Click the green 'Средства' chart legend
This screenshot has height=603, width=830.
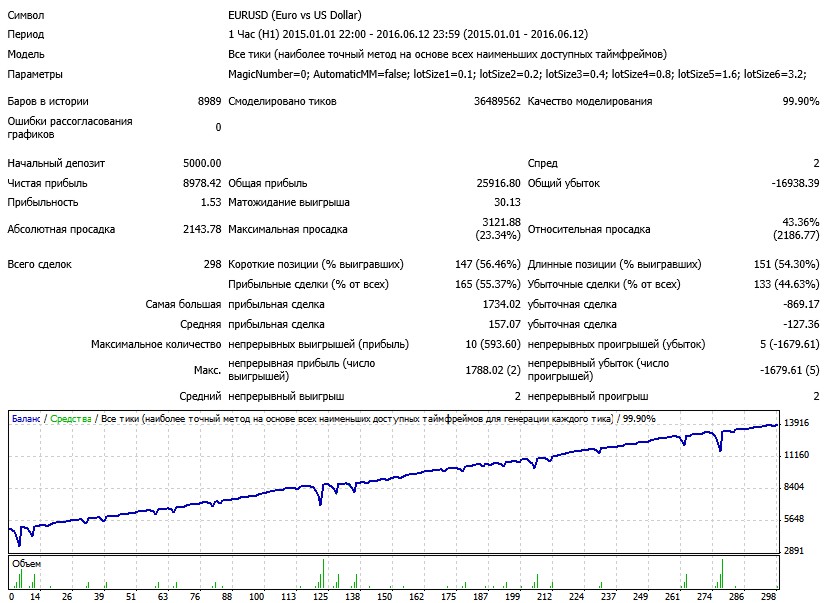[71, 419]
